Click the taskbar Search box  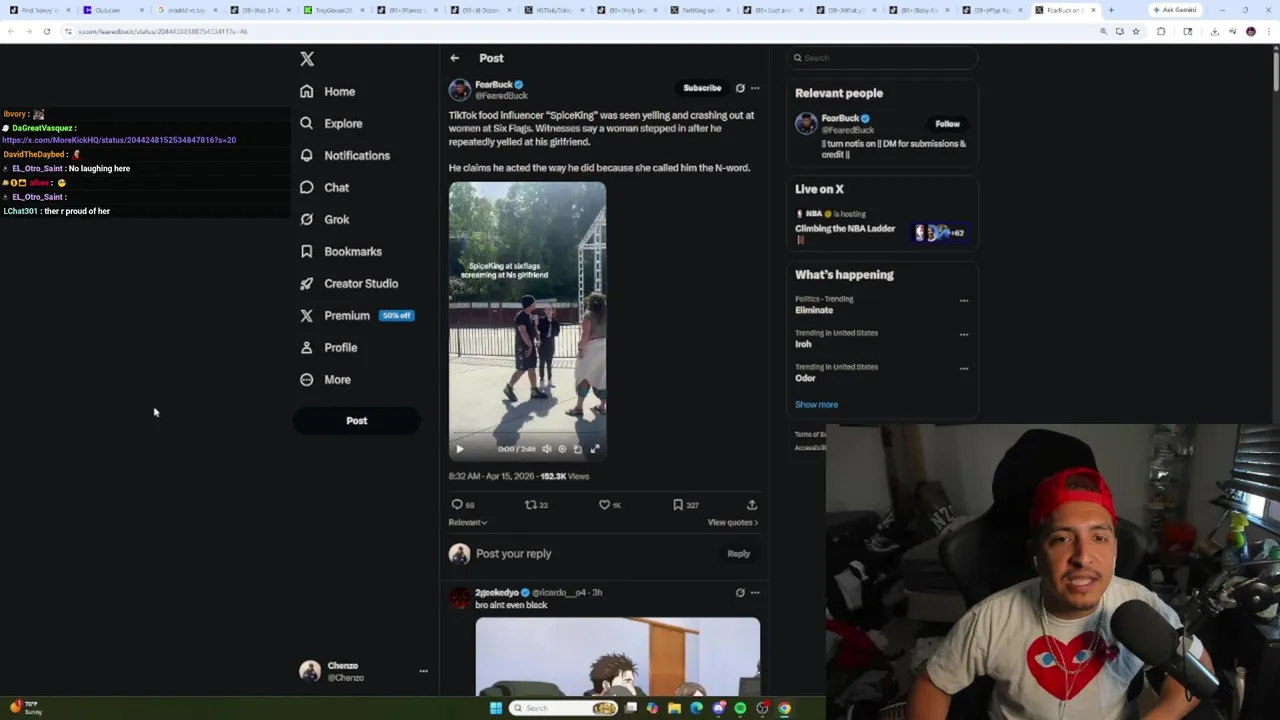pyautogui.click(x=565, y=708)
